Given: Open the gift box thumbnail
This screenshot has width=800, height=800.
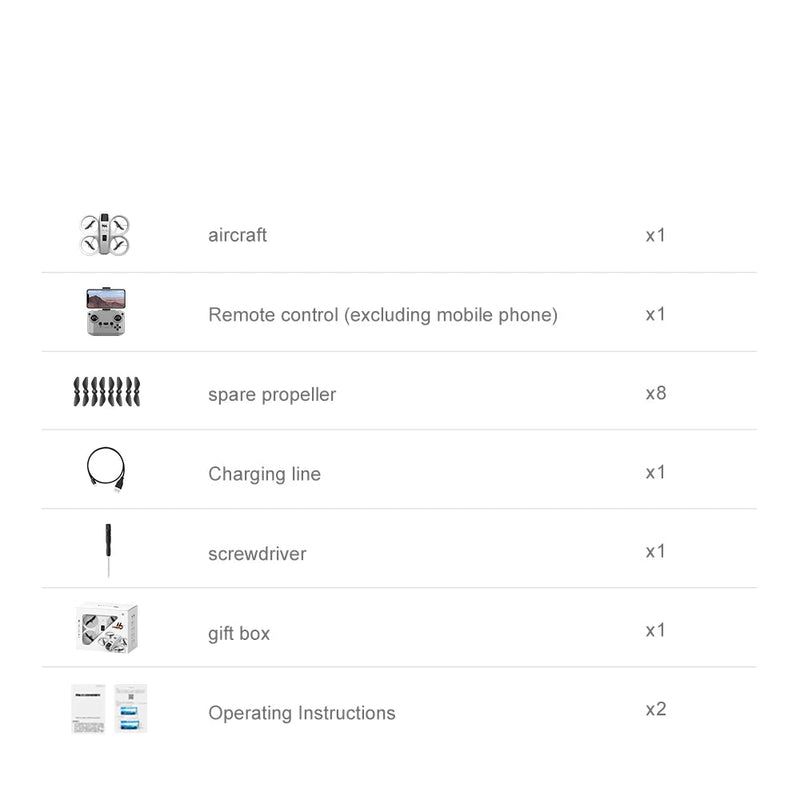Looking at the screenshot, I should 106,629.
